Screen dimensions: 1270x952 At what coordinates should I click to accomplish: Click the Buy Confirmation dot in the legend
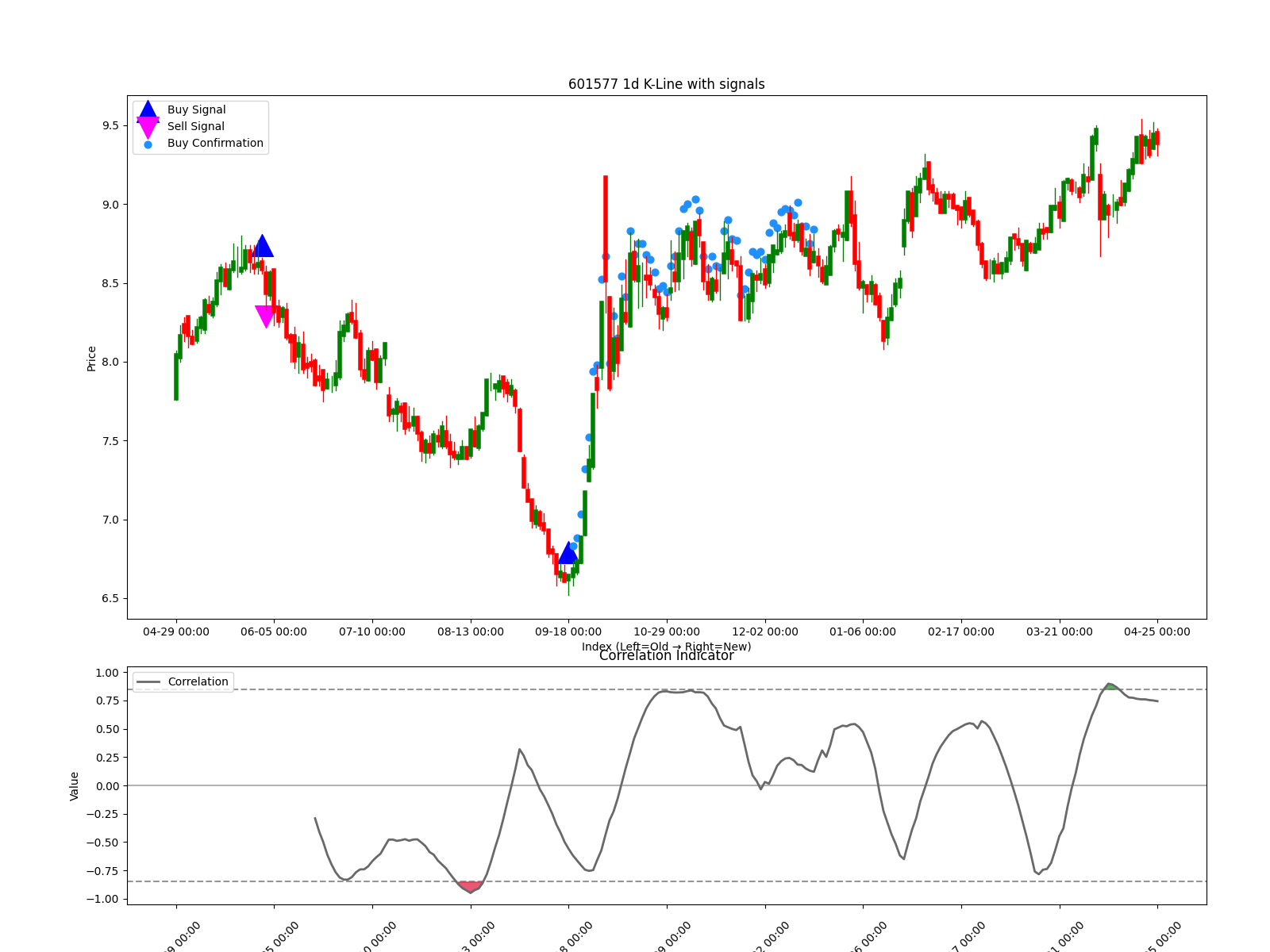point(148,144)
